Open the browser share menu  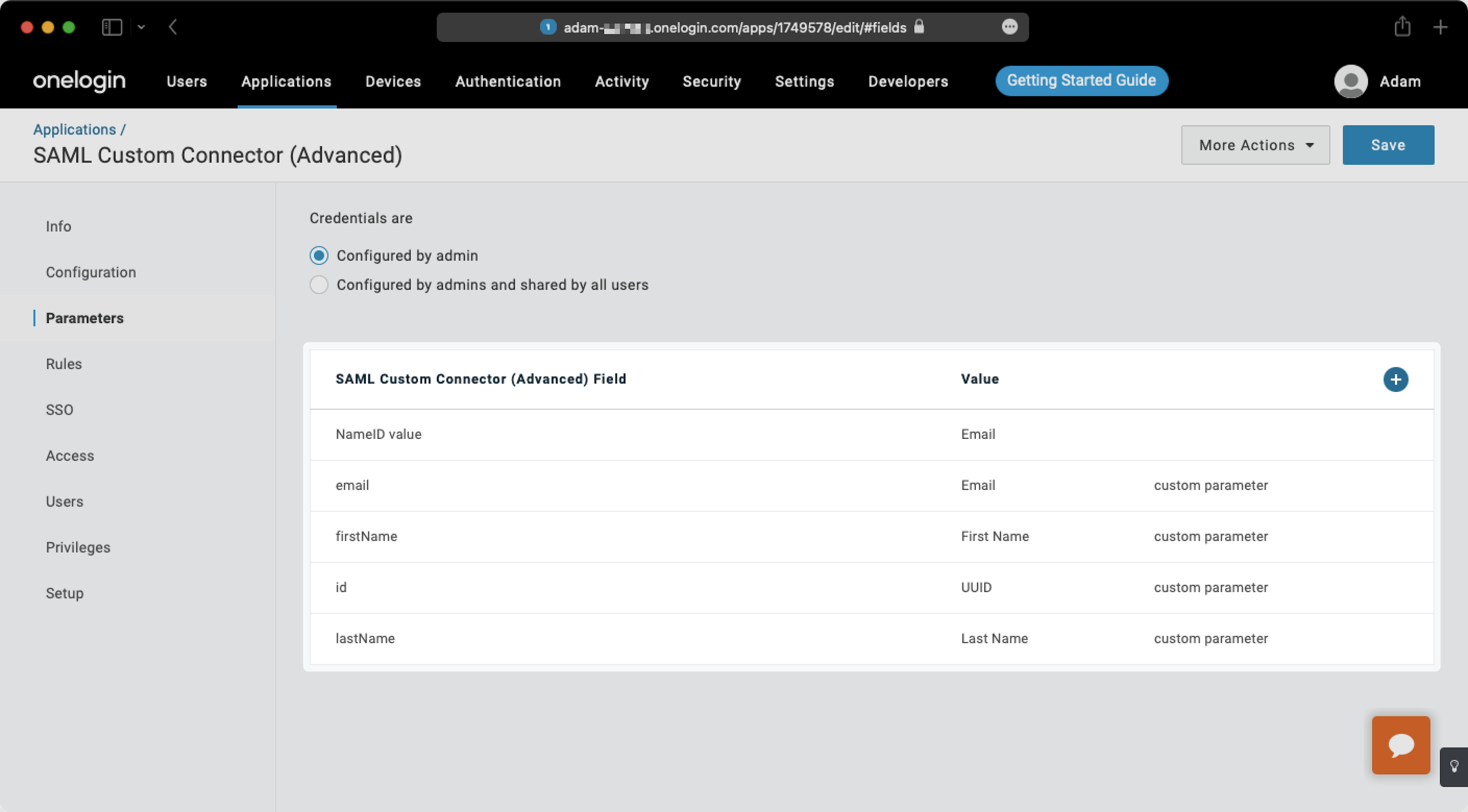1403,27
